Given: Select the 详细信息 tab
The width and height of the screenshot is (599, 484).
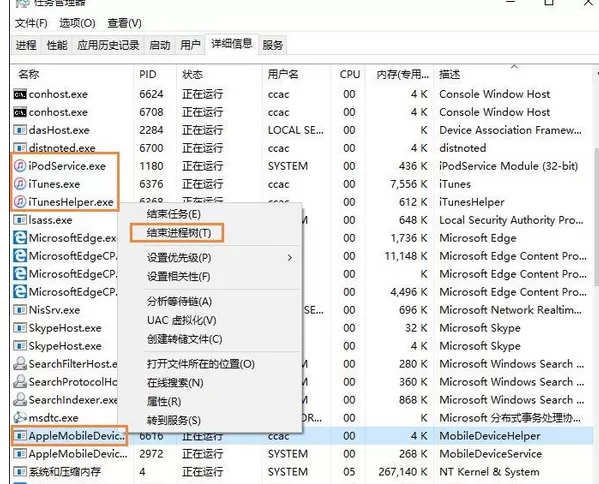Looking at the screenshot, I should pos(232,44).
